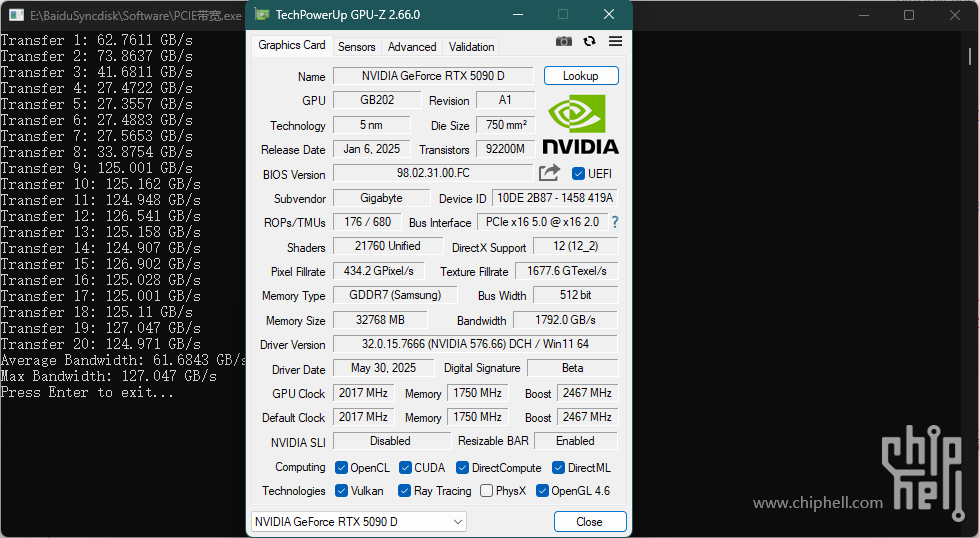Toggle the OpenCL checkbox
The width and height of the screenshot is (979, 538).
pyautogui.click(x=341, y=467)
